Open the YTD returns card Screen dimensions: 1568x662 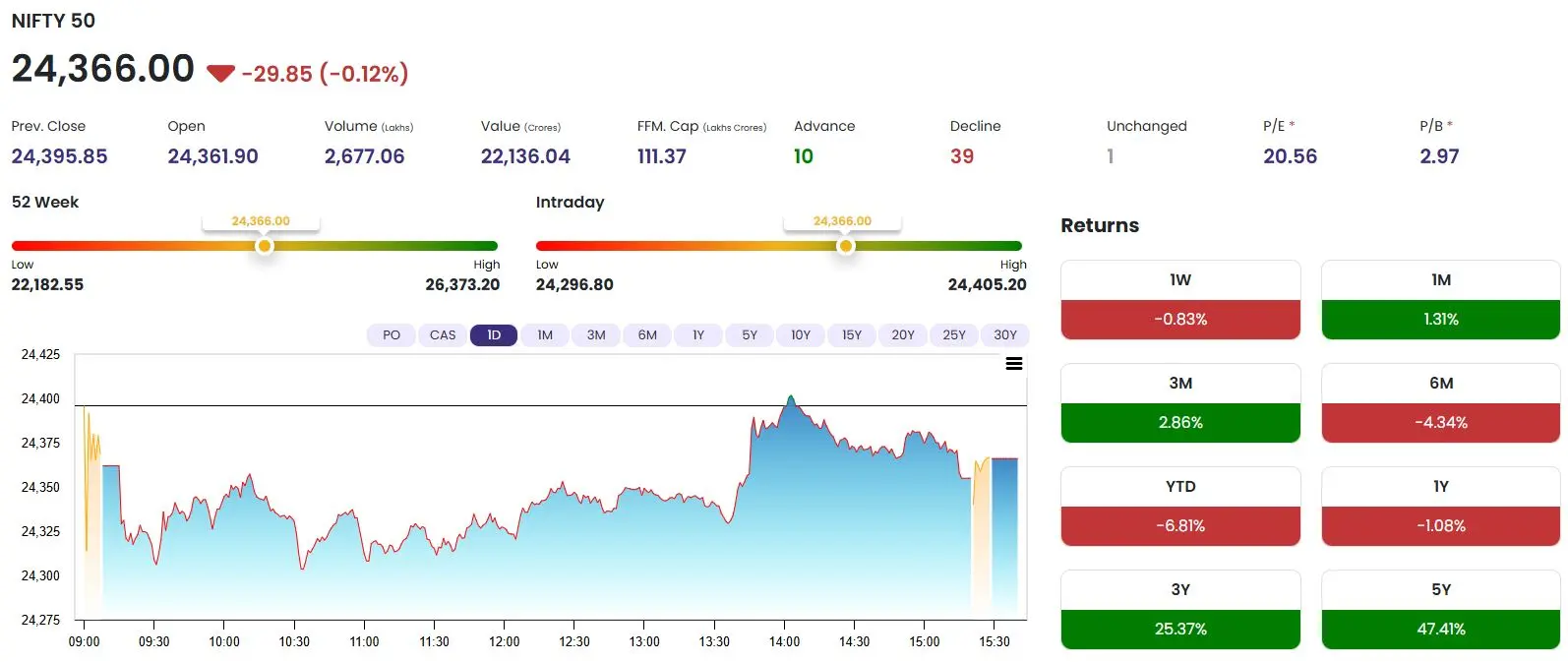[x=1180, y=507]
